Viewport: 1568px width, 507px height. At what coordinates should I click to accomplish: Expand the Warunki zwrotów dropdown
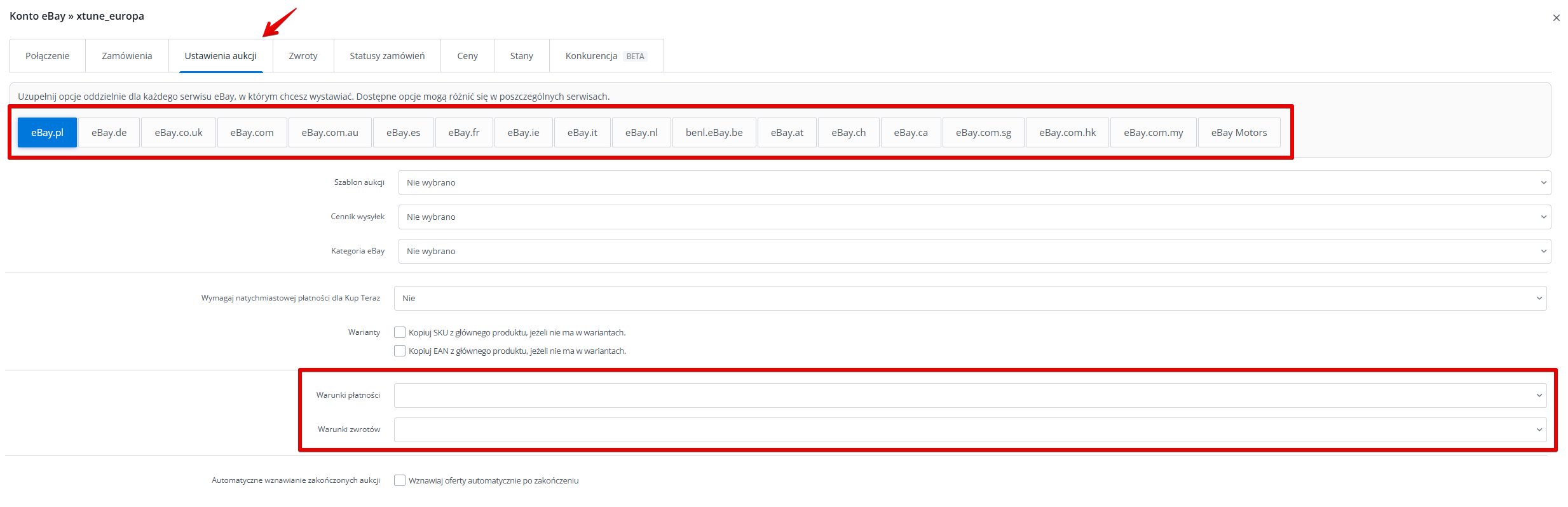click(x=970, y=429)
